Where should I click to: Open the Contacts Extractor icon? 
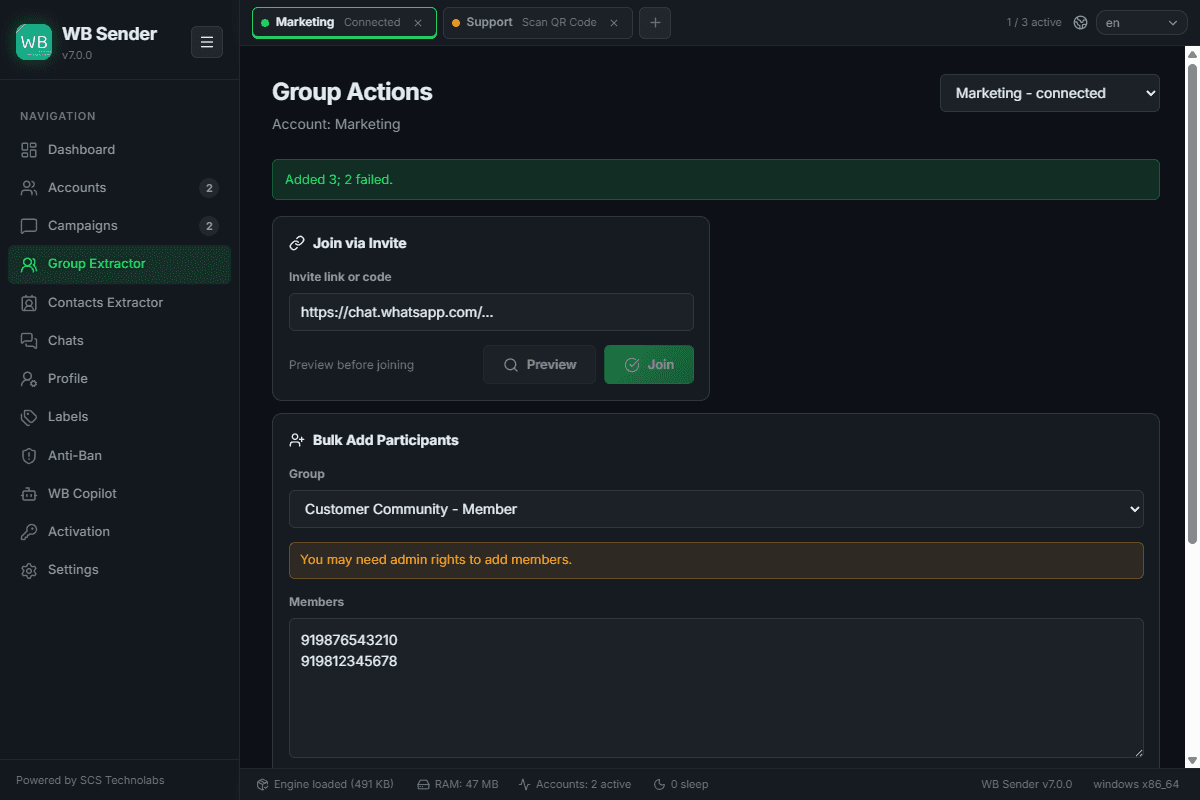click(x=29, y=303)
